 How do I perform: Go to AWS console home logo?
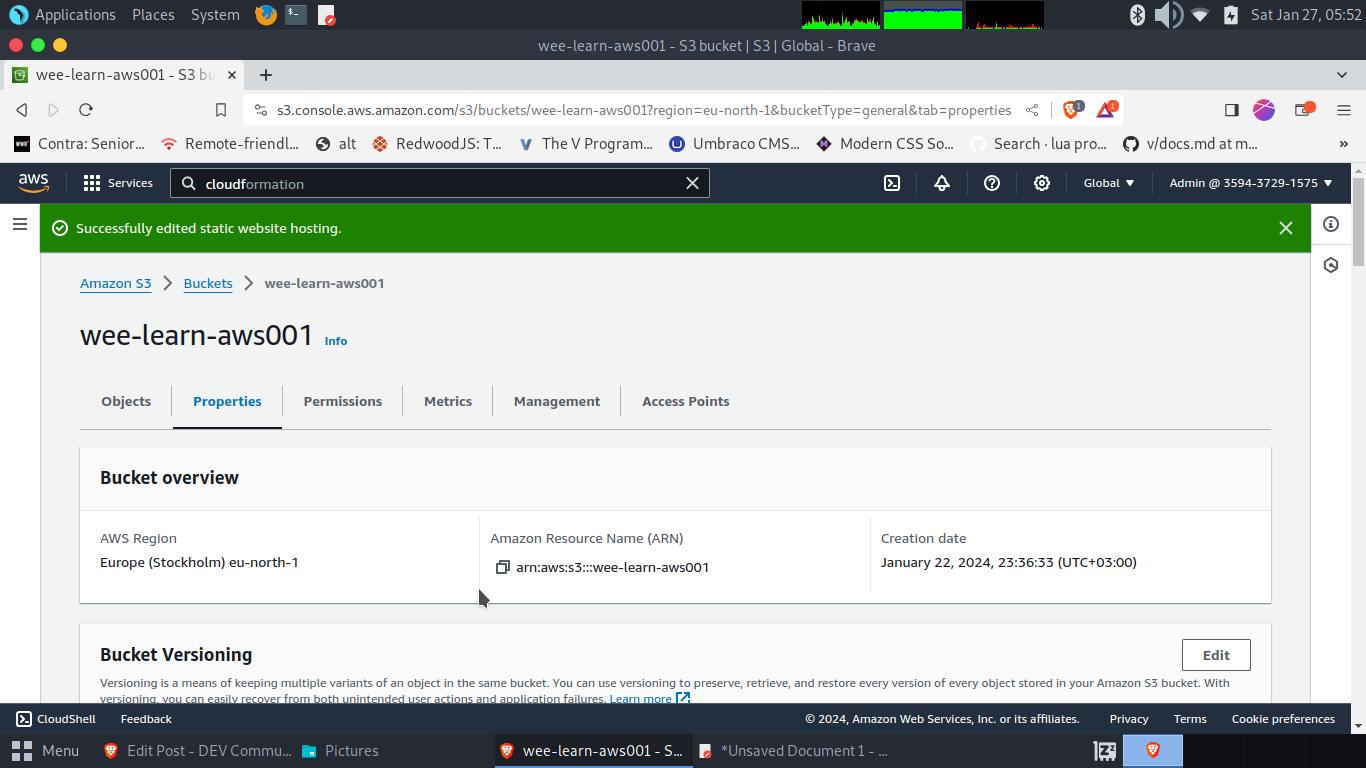[x=33, y=183]
